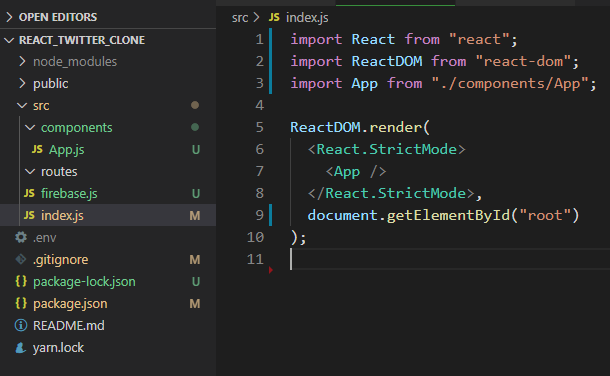Click the U status badge of App.js
Image resolution: width=610 pixels, height=376 pixels.
(x=196, y=150)
